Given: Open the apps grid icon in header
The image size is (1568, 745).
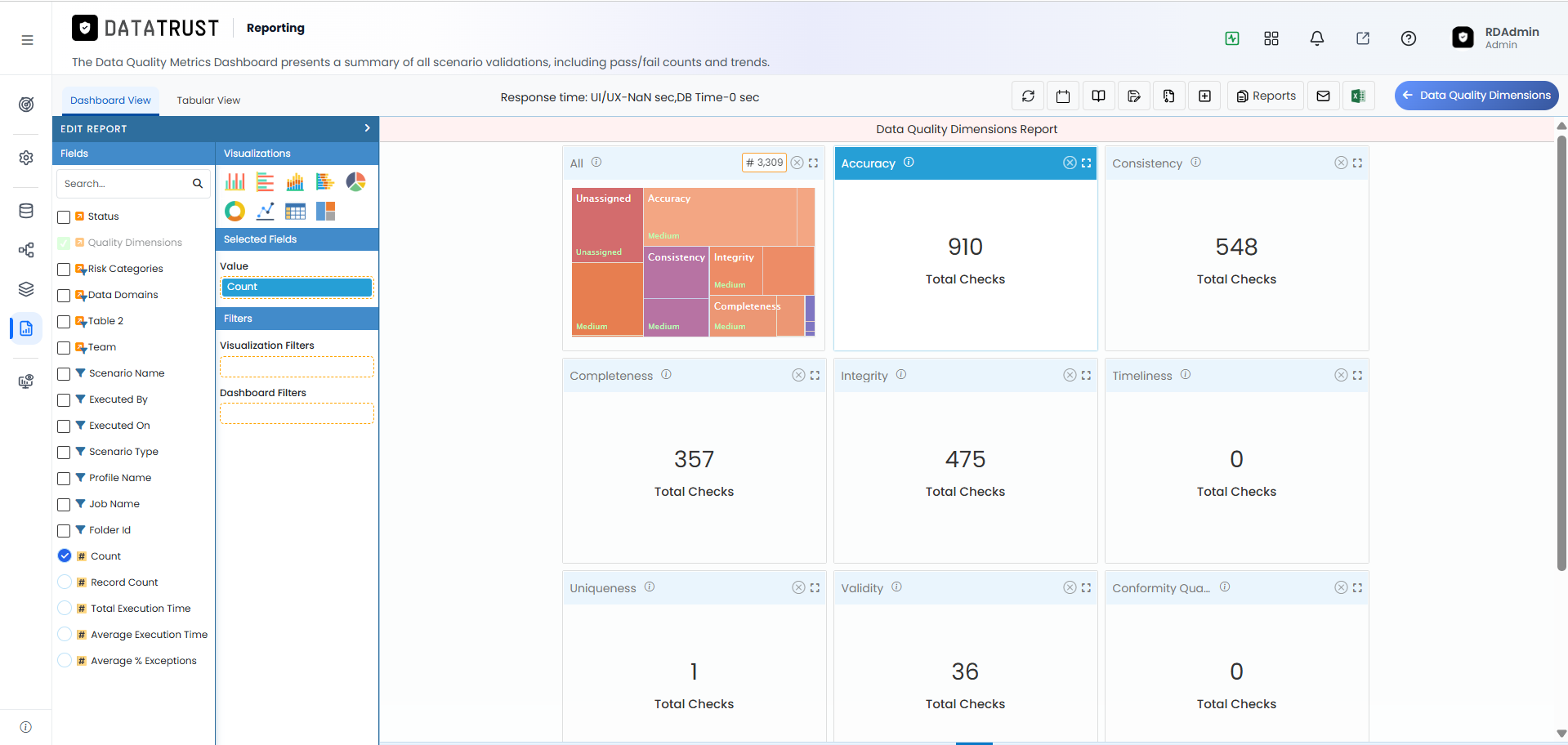Looking at the screenshot, I should [1271, 38].
